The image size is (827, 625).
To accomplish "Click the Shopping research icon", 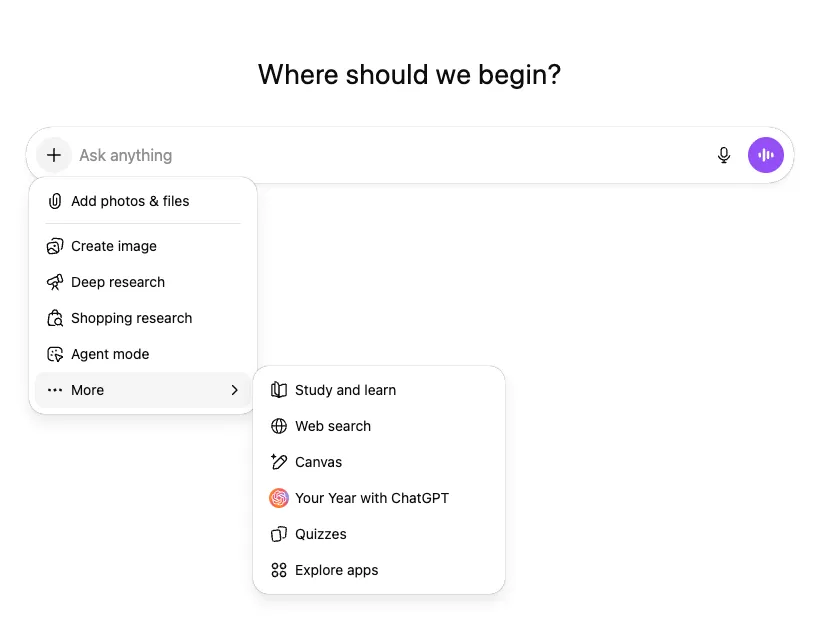I will point(53,318).
